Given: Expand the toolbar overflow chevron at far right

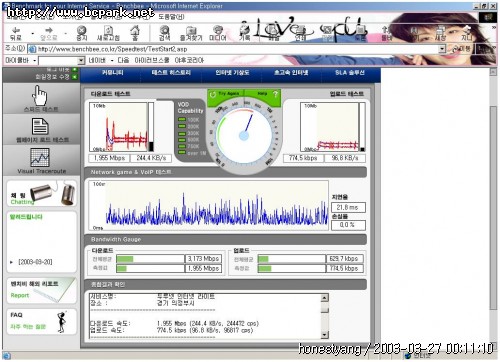Looking at the screenshot, I should pos(494,28).
